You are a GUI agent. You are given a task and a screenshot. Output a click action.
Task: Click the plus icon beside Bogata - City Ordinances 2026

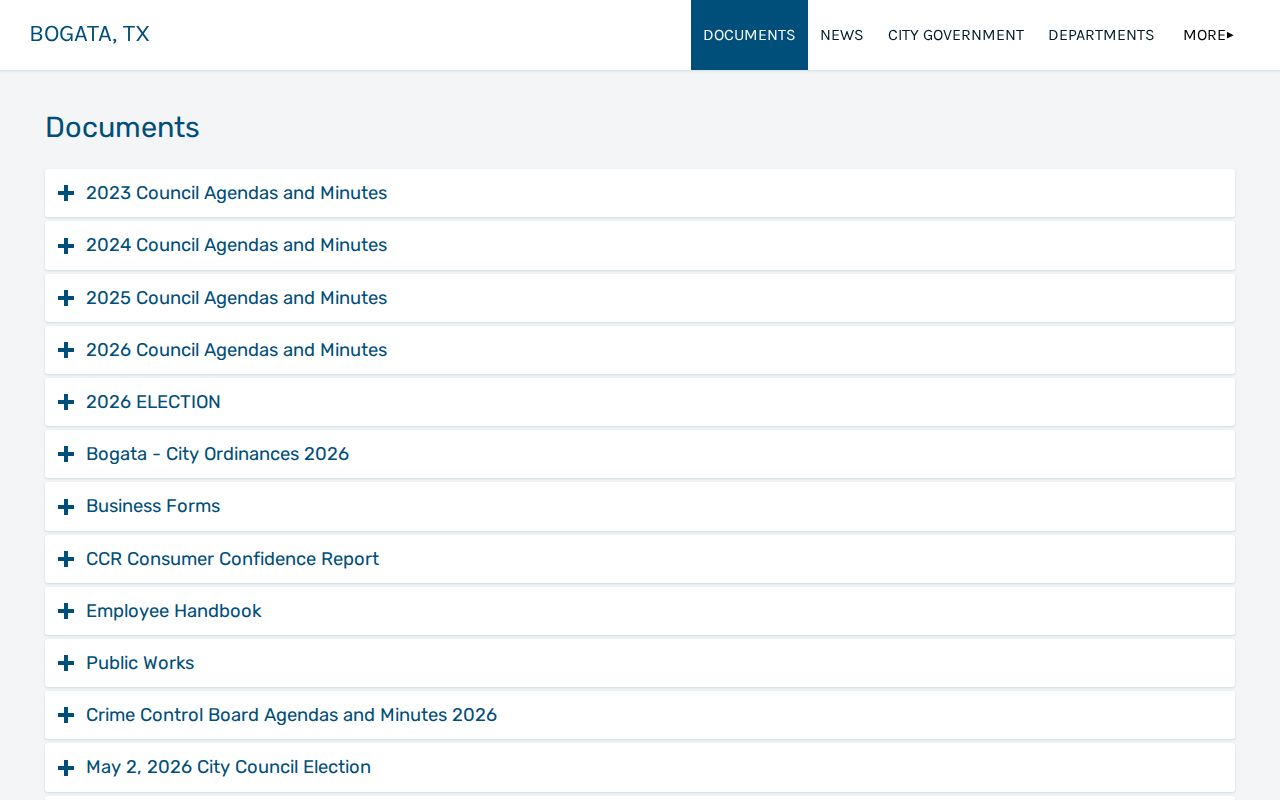(66, 454)
